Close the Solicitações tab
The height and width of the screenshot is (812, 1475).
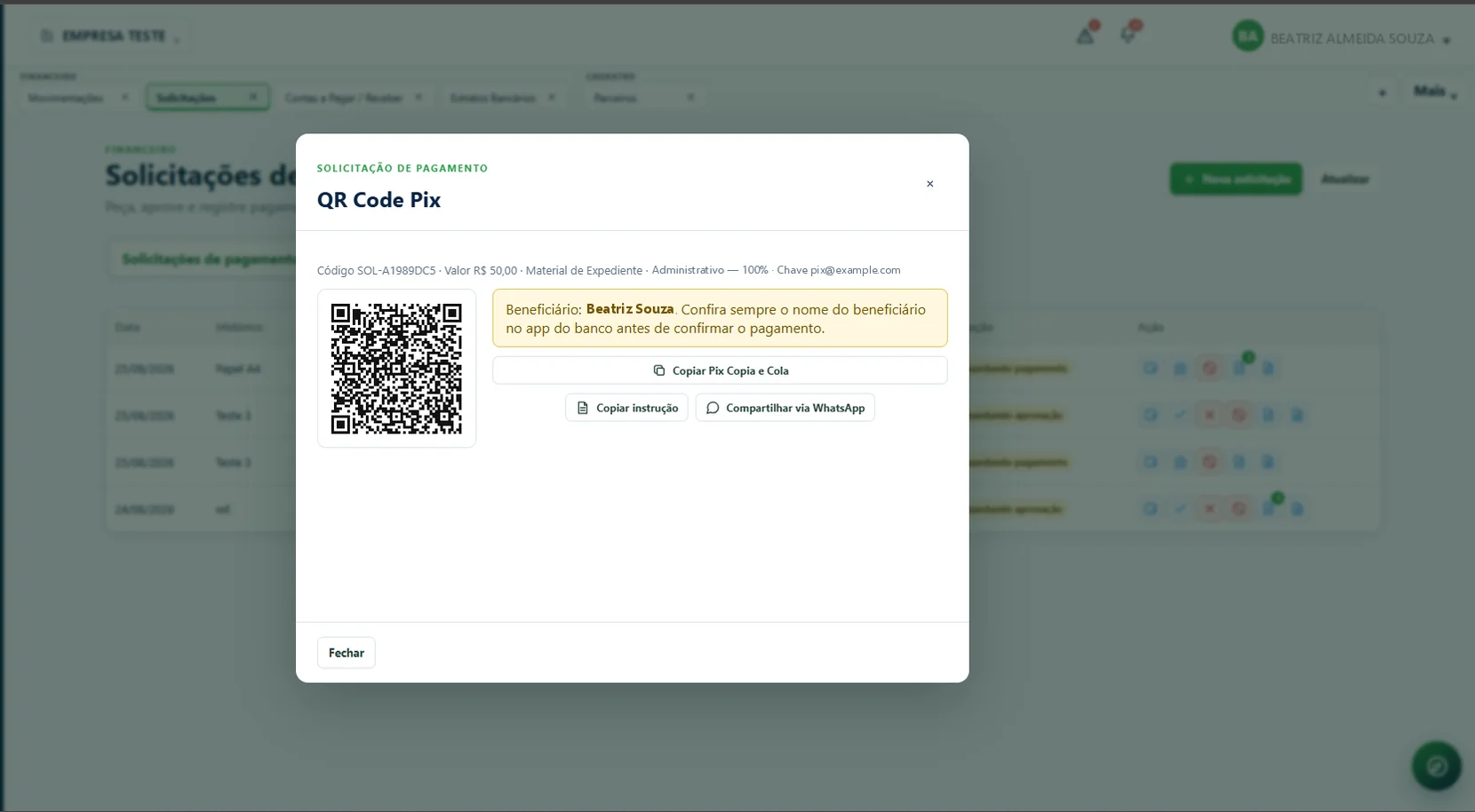click(x=253, y=97)
